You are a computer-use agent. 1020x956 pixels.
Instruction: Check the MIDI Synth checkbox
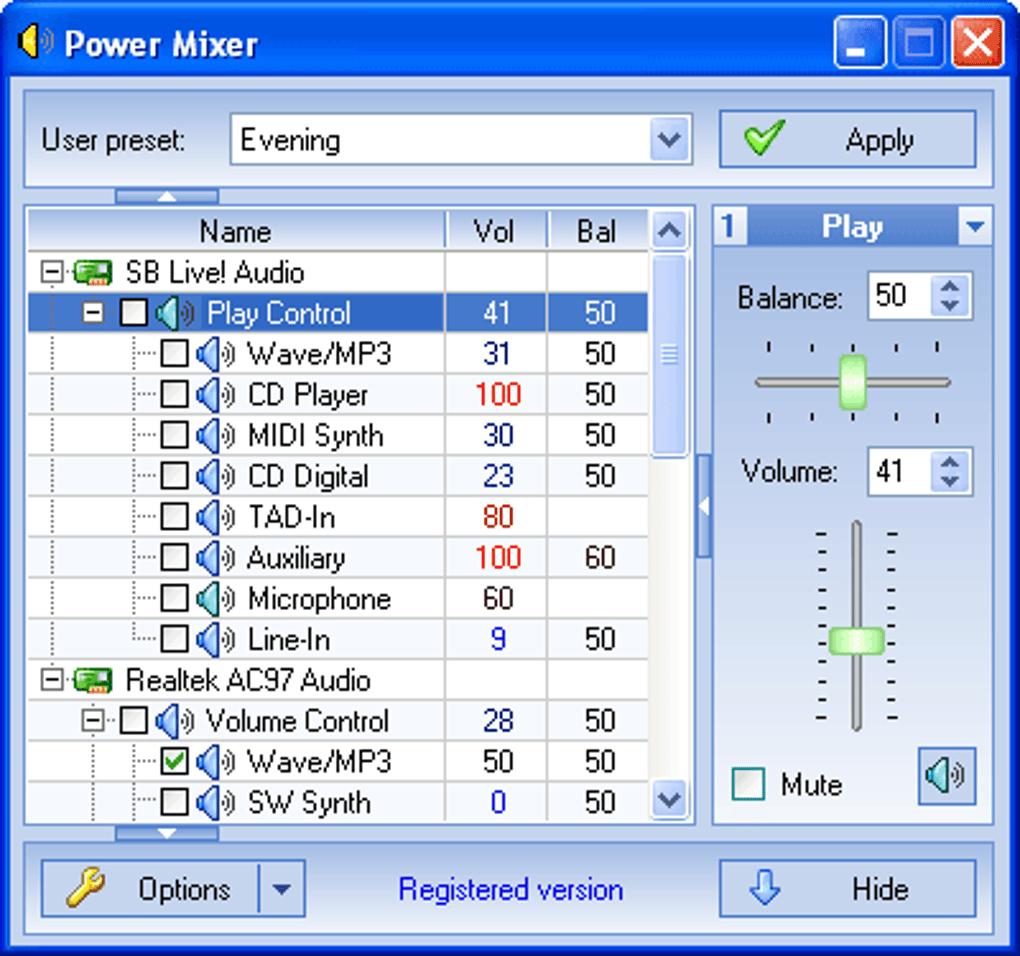(x=174, y=435)
